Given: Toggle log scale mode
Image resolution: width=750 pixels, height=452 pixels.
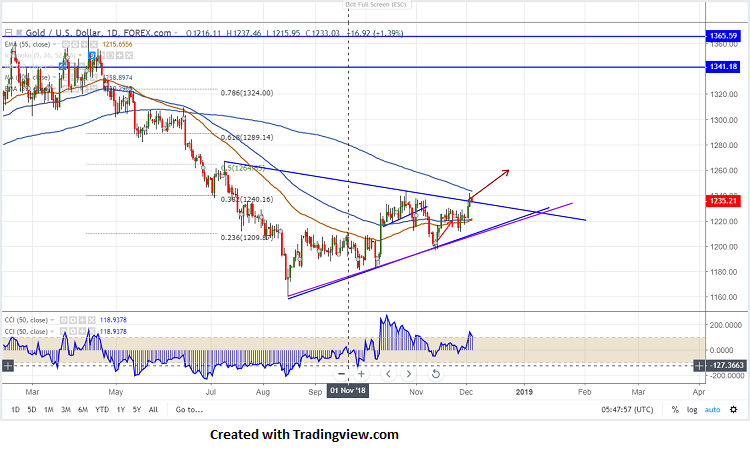Looking at the screenshot, I should point(692,410).
